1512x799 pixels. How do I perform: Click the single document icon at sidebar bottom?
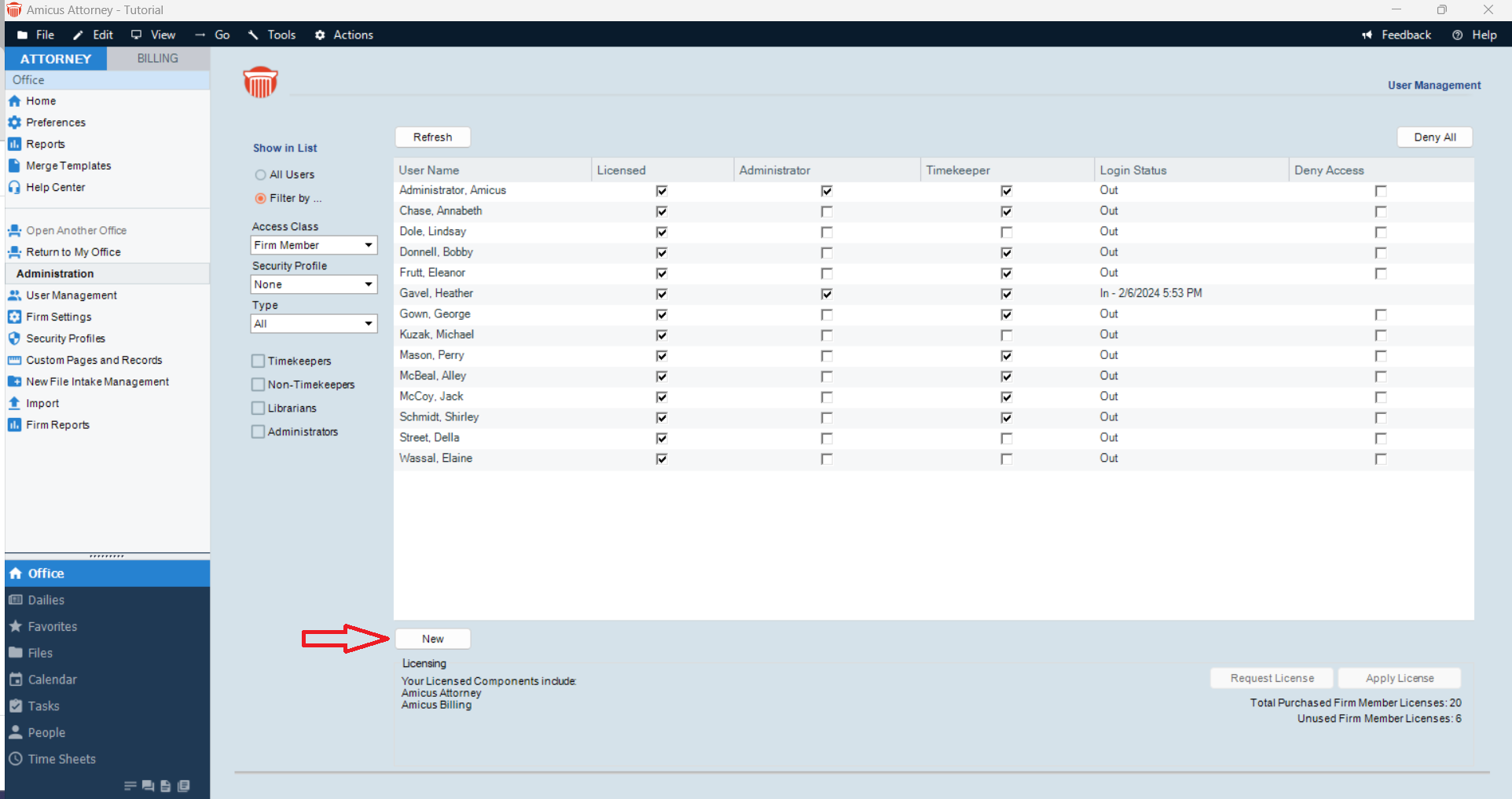coord(166,786)
